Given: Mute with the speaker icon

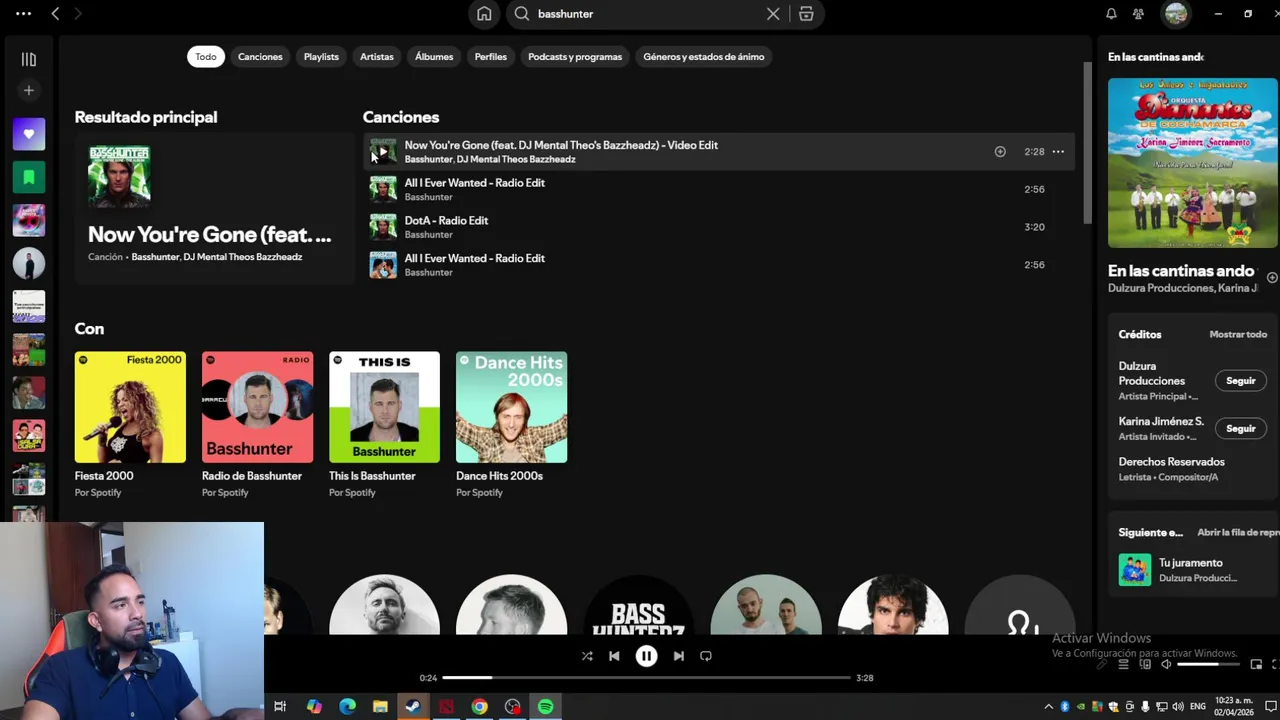Looking at the screenshot, I should pyautogui.click(x=1166, y=664).
